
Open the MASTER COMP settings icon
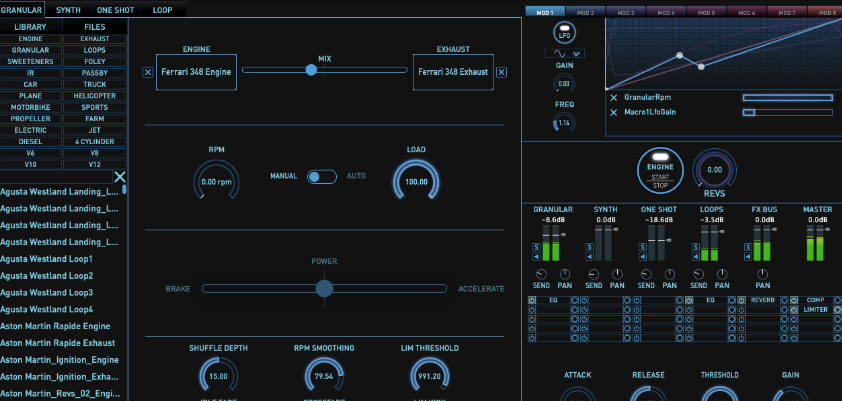[837, 300]
